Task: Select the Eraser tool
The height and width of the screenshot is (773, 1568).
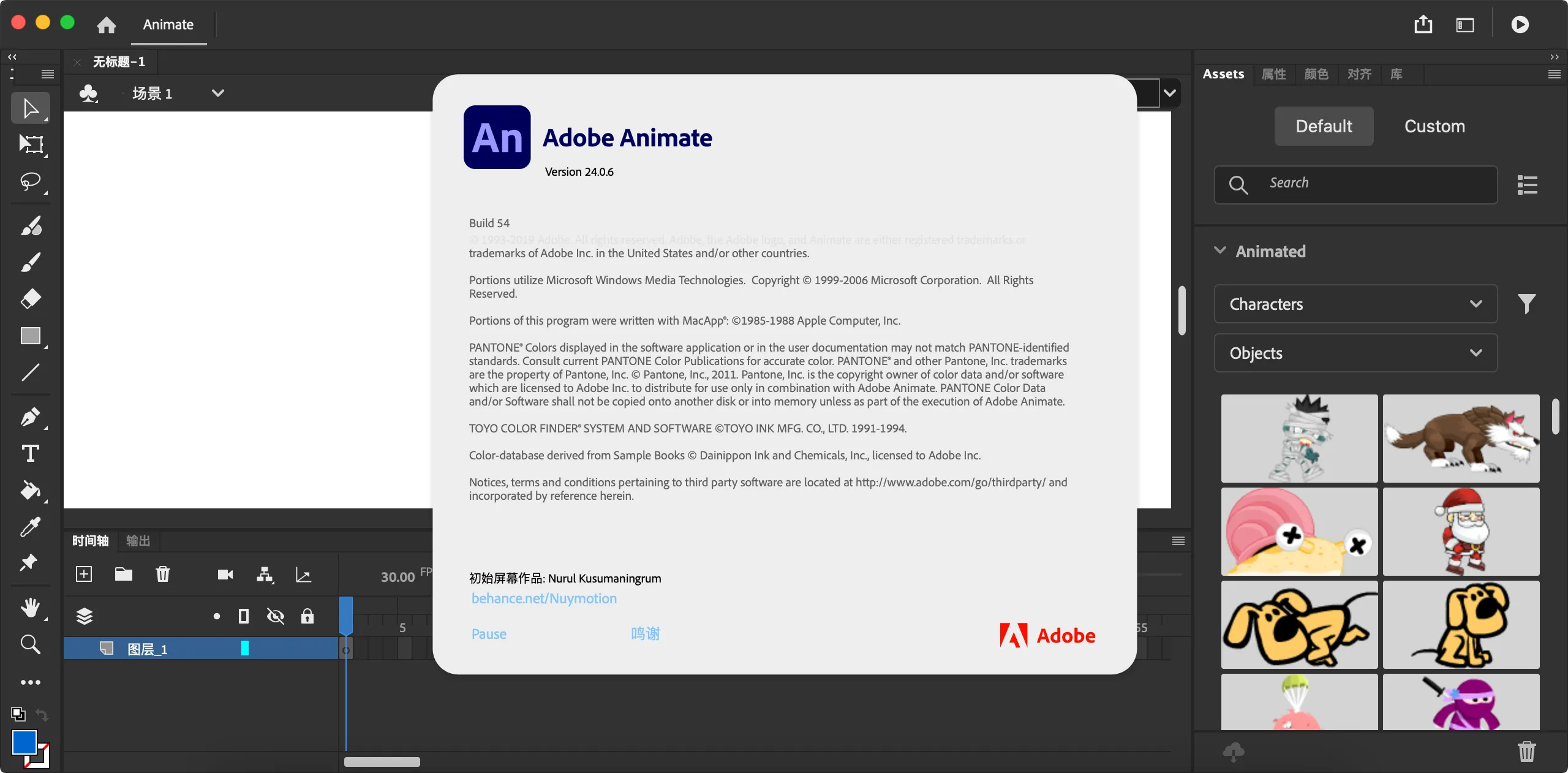Action: coord(31,299)
